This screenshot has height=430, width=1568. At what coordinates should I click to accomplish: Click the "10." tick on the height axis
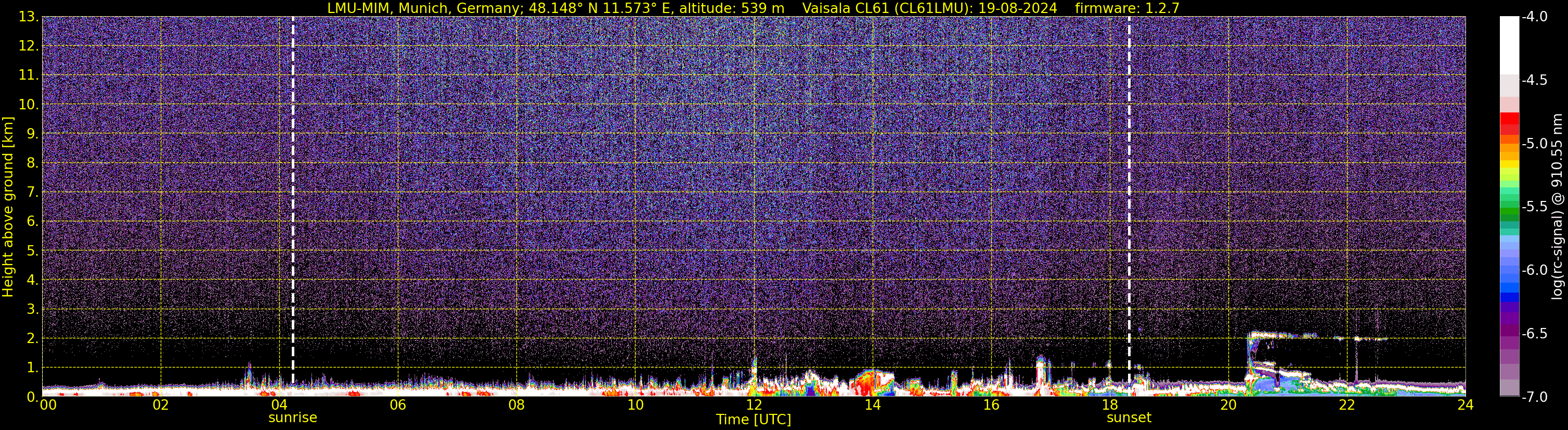29,105
